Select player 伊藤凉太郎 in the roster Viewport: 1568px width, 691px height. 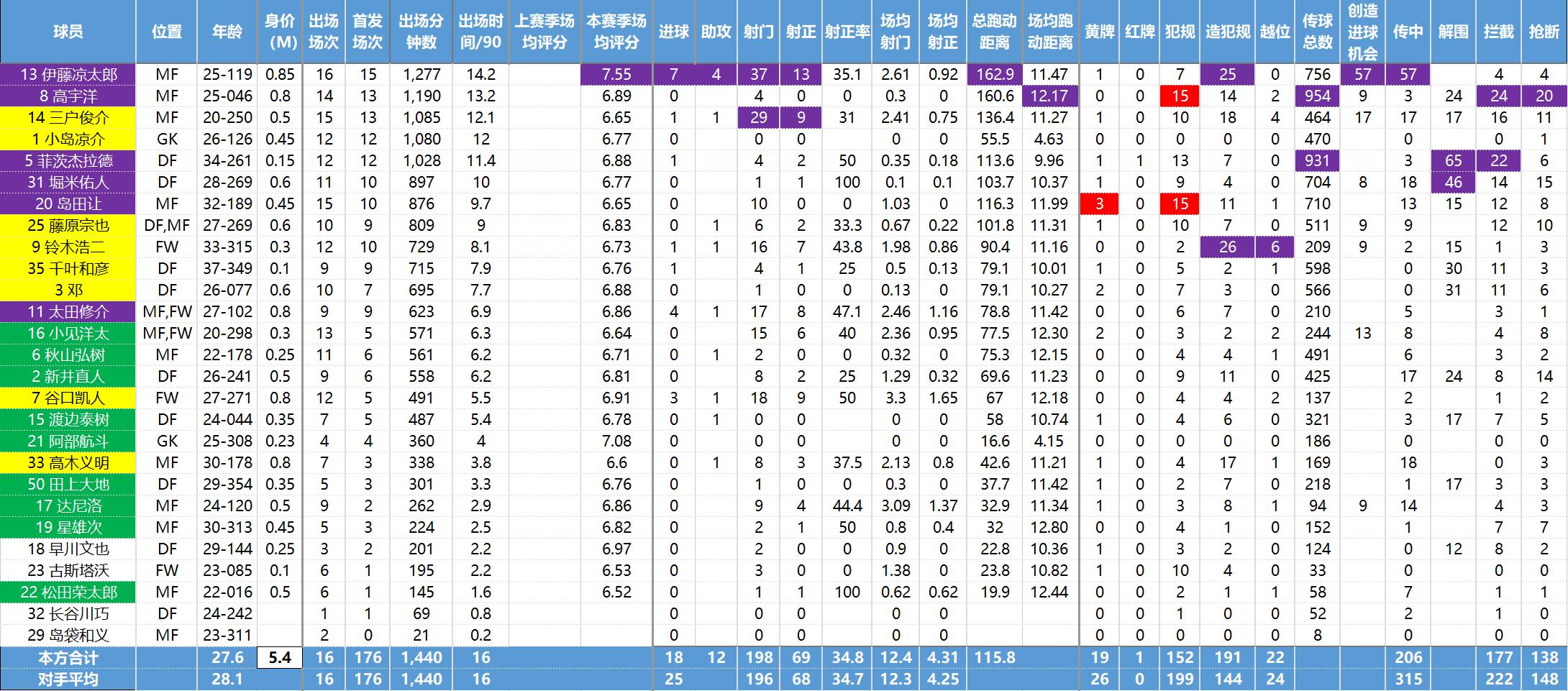click(68, 74)
